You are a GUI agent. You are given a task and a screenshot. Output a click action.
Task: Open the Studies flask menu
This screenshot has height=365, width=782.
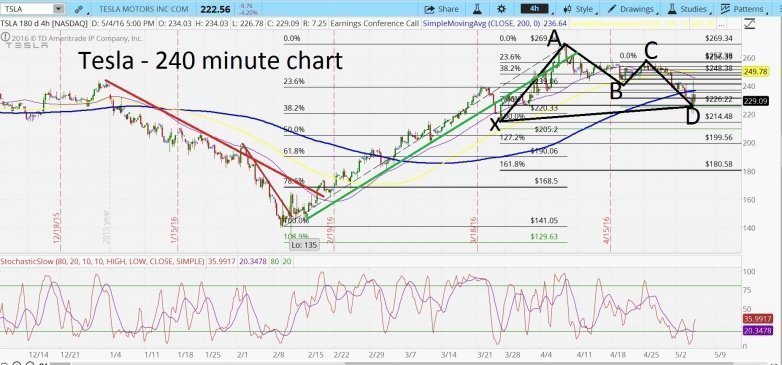click(687, 9)
